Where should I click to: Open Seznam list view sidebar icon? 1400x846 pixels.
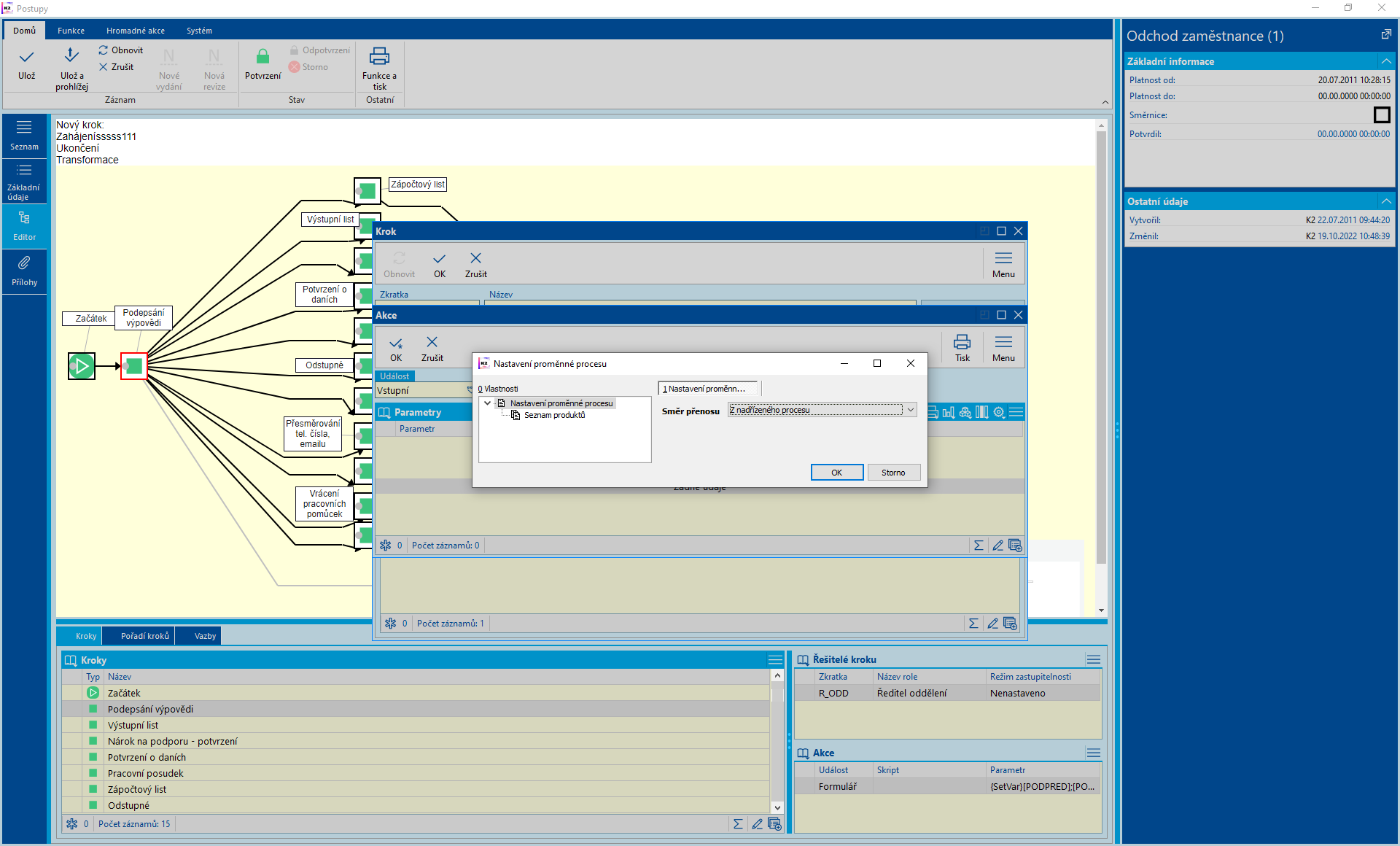[24, 128]
